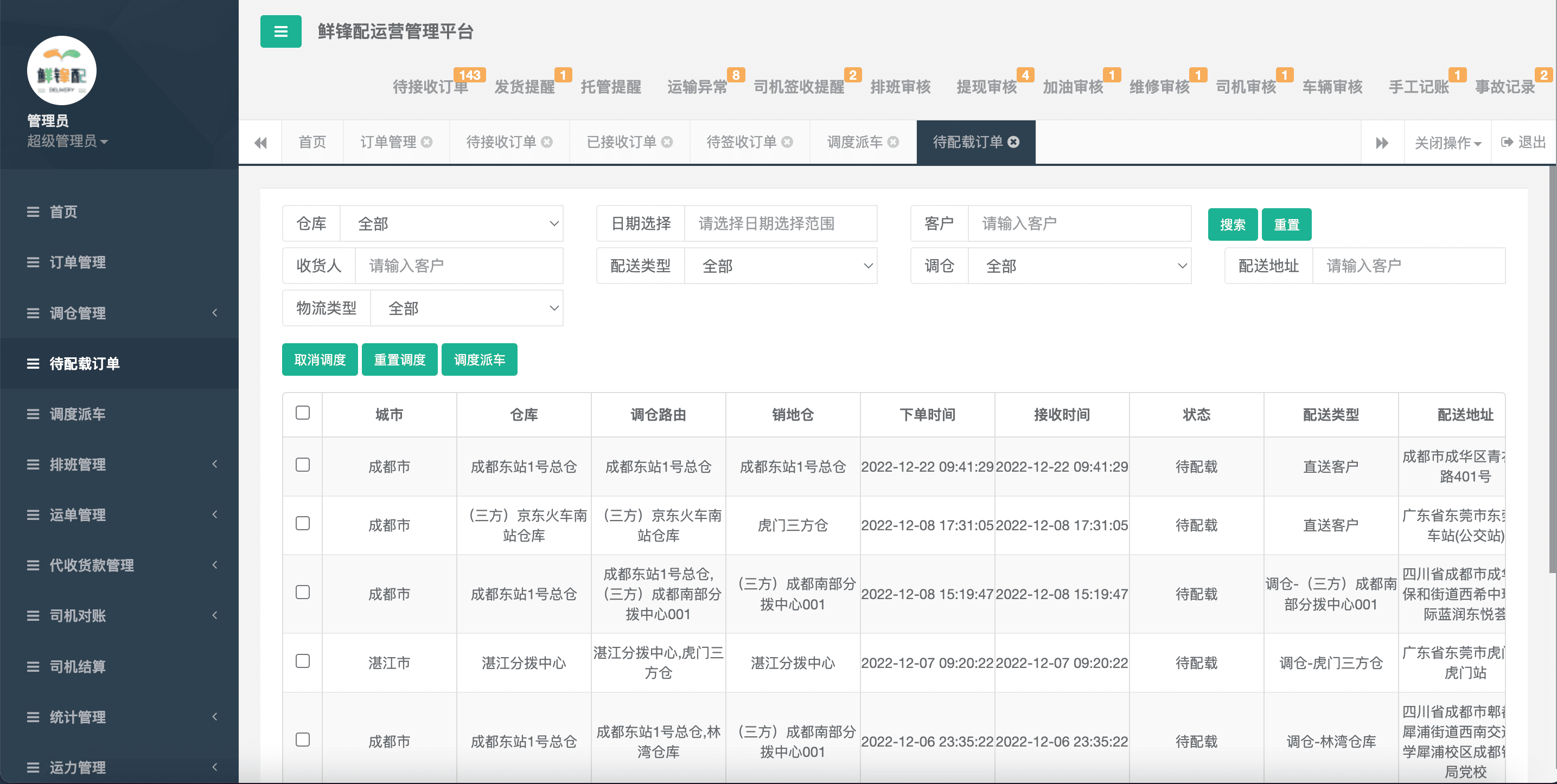Open 待接收订单 reminder with 143 badge
The image size is (1557, 784).
pyautogui.click(x=430, y=87)
